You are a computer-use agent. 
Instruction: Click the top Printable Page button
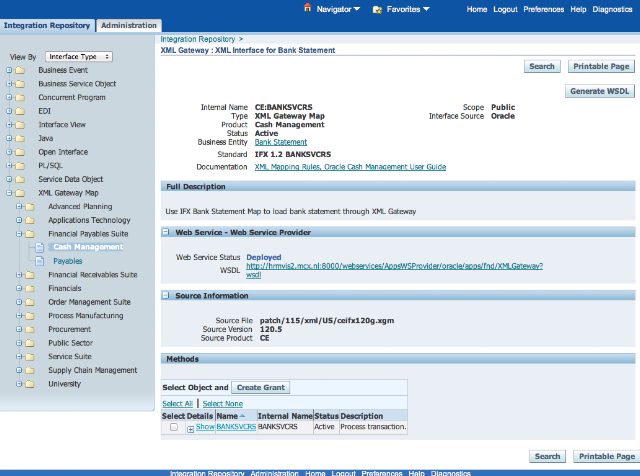(x=601, y=66)
